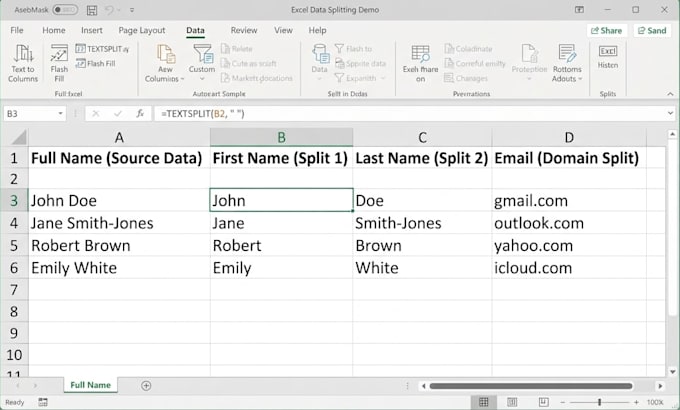Click Markett docations command

(x=257, y=78)
